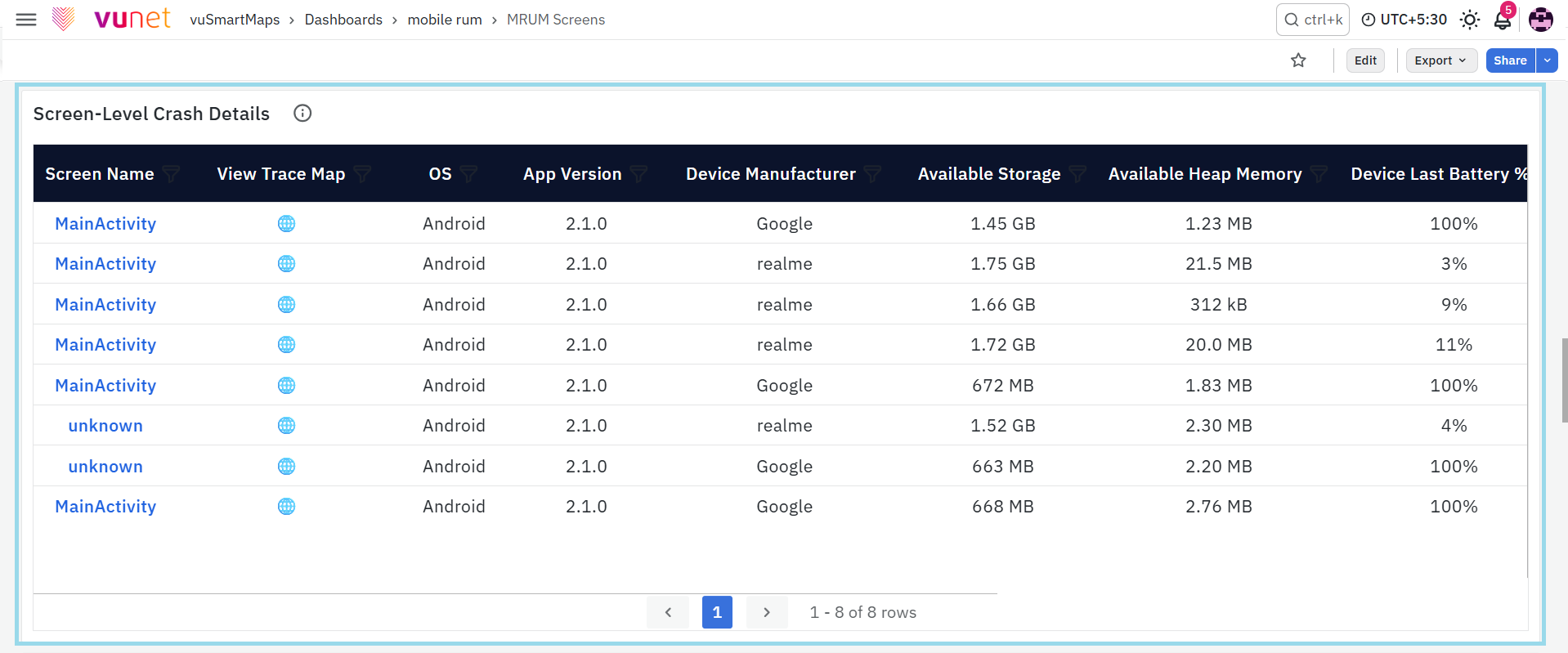The height and width of the screenshot is (653, 1568).
Task: Navigate to mobile rum breadcrumb
Action: (445, 20)
